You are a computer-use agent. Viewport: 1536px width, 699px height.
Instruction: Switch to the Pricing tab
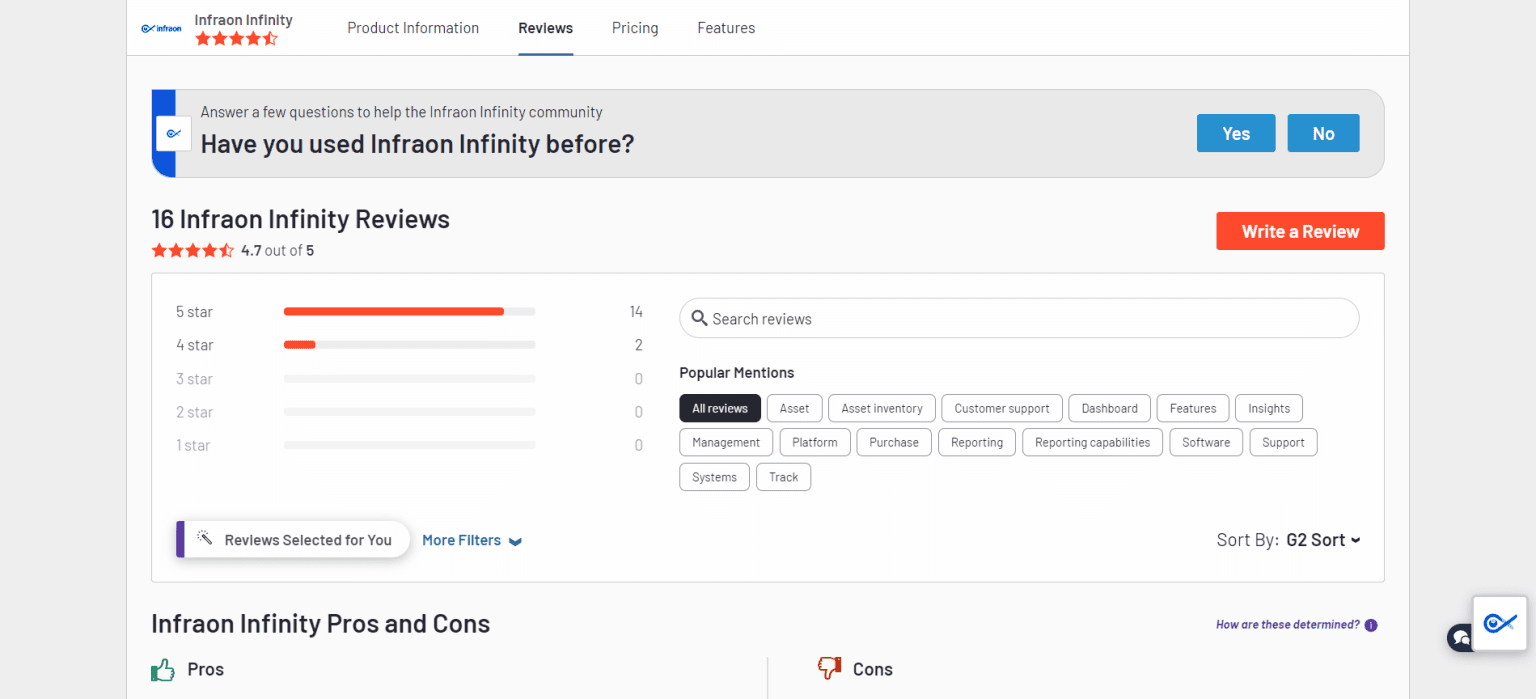point(634,27)
